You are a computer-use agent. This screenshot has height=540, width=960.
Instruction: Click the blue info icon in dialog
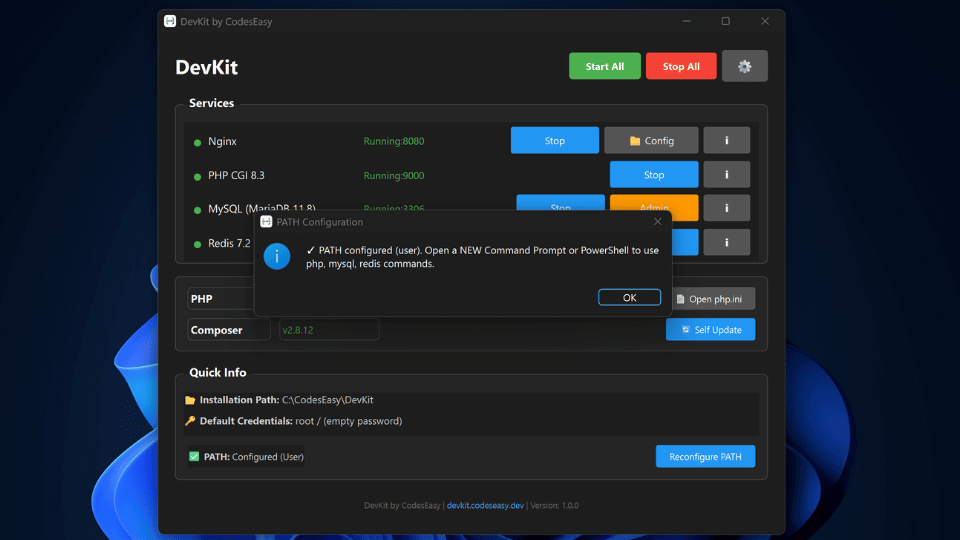[277, 257]
